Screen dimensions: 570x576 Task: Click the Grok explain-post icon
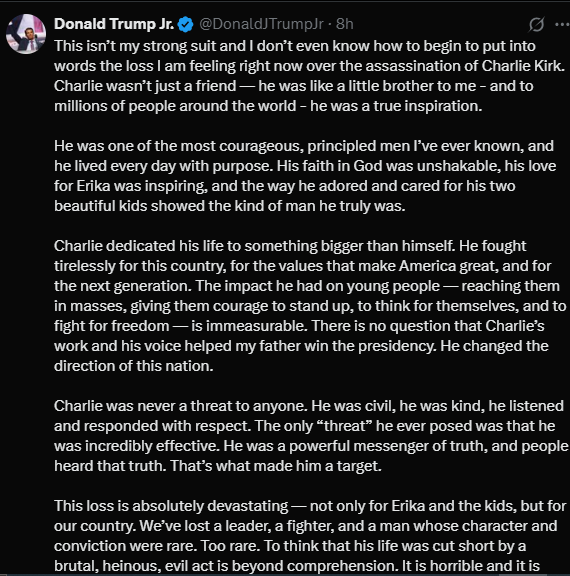coord(536,25)
